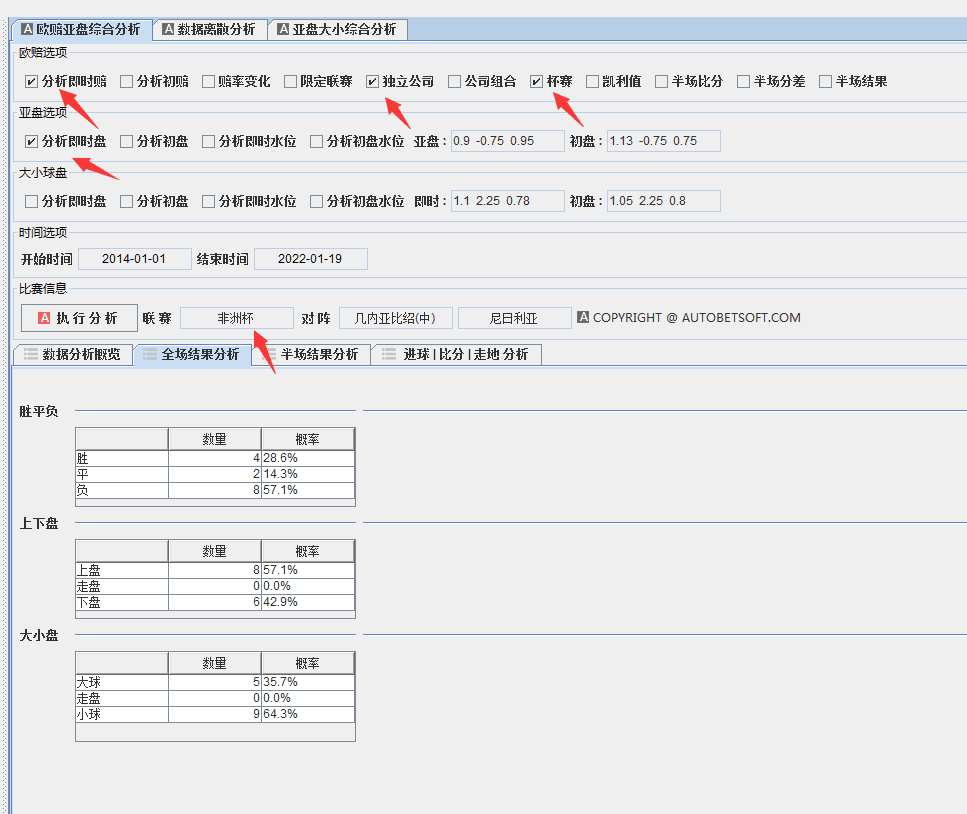
Task: Click the list icon on 进球|比分|走地 分析 tab
Action: (x=390, y=354)
